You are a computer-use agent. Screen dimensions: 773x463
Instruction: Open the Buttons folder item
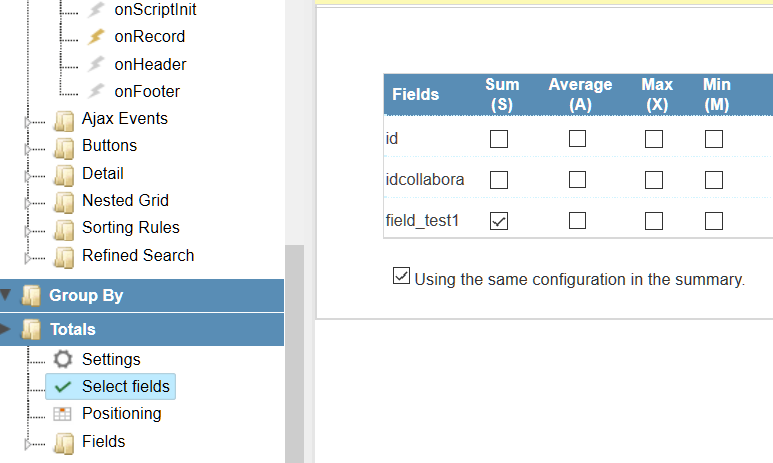(109, 146)
